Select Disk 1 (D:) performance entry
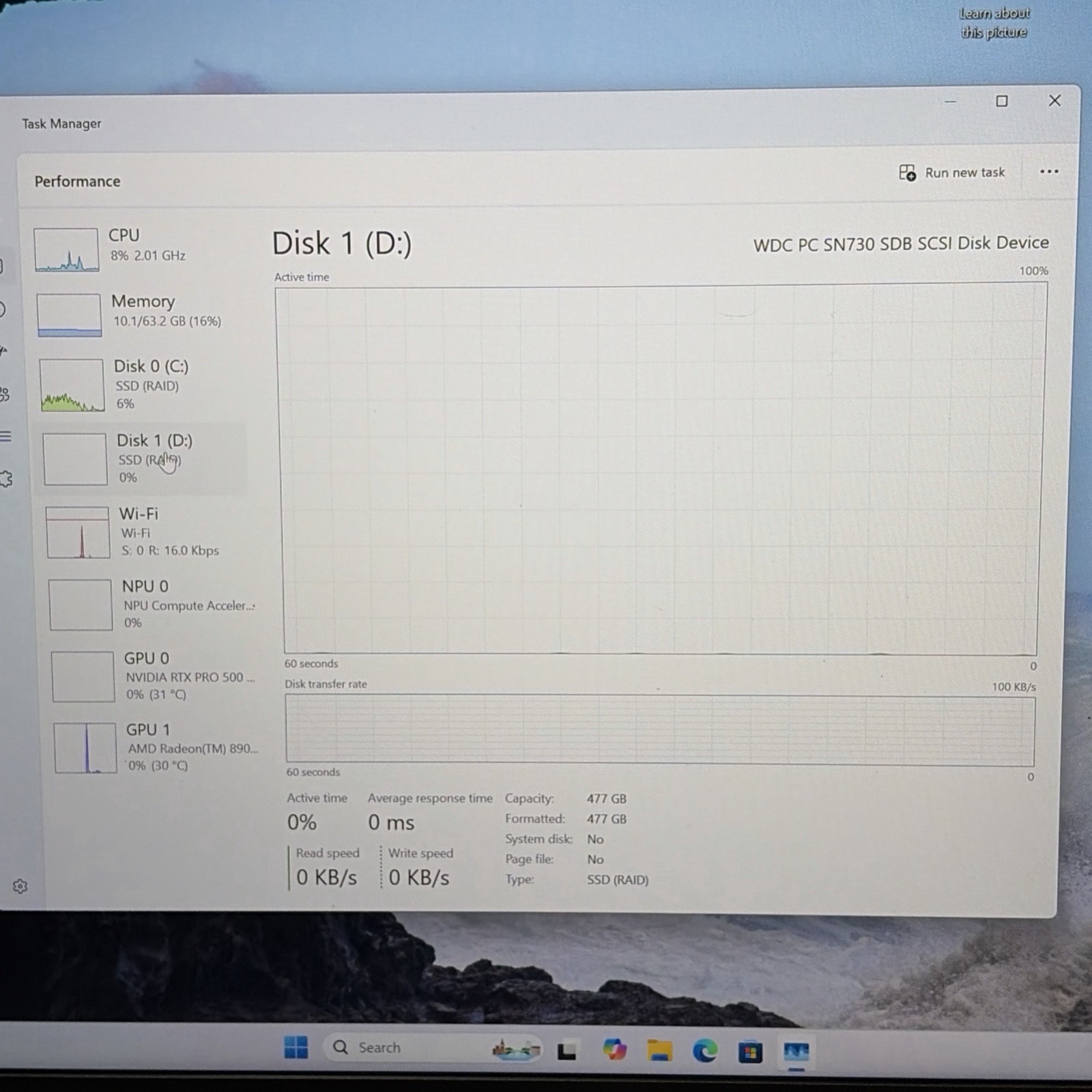The height and width of the screenshot is (1092, 1092). tap(141, 458)
